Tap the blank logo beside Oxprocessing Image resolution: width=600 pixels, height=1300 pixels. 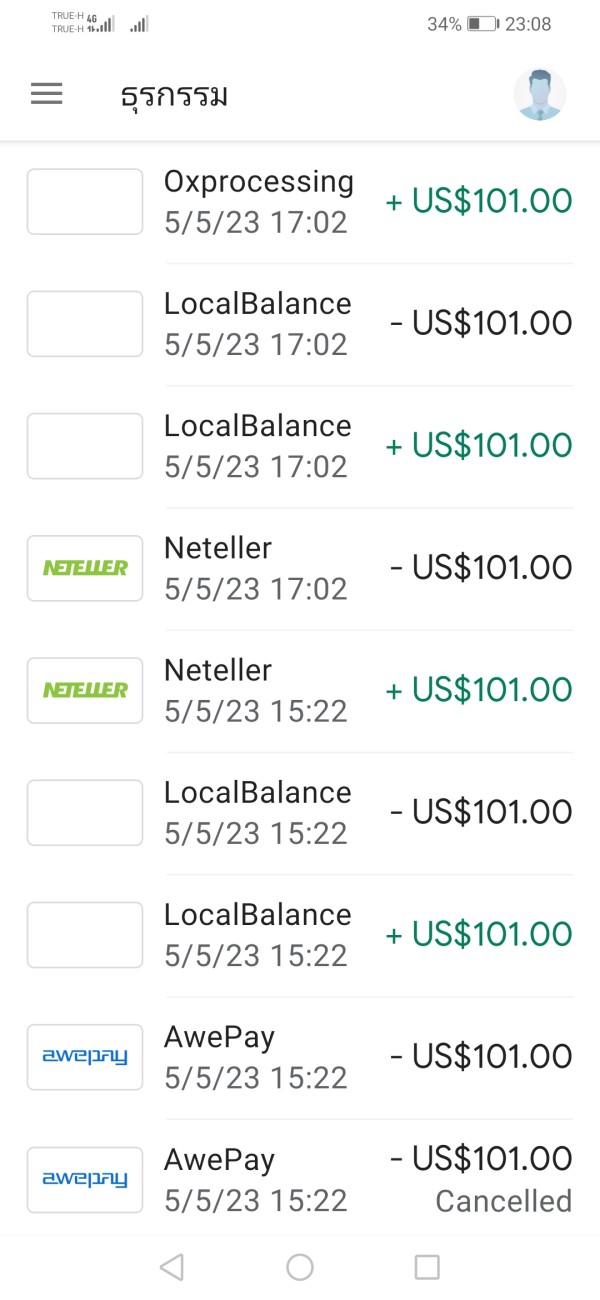pos(85,202)
